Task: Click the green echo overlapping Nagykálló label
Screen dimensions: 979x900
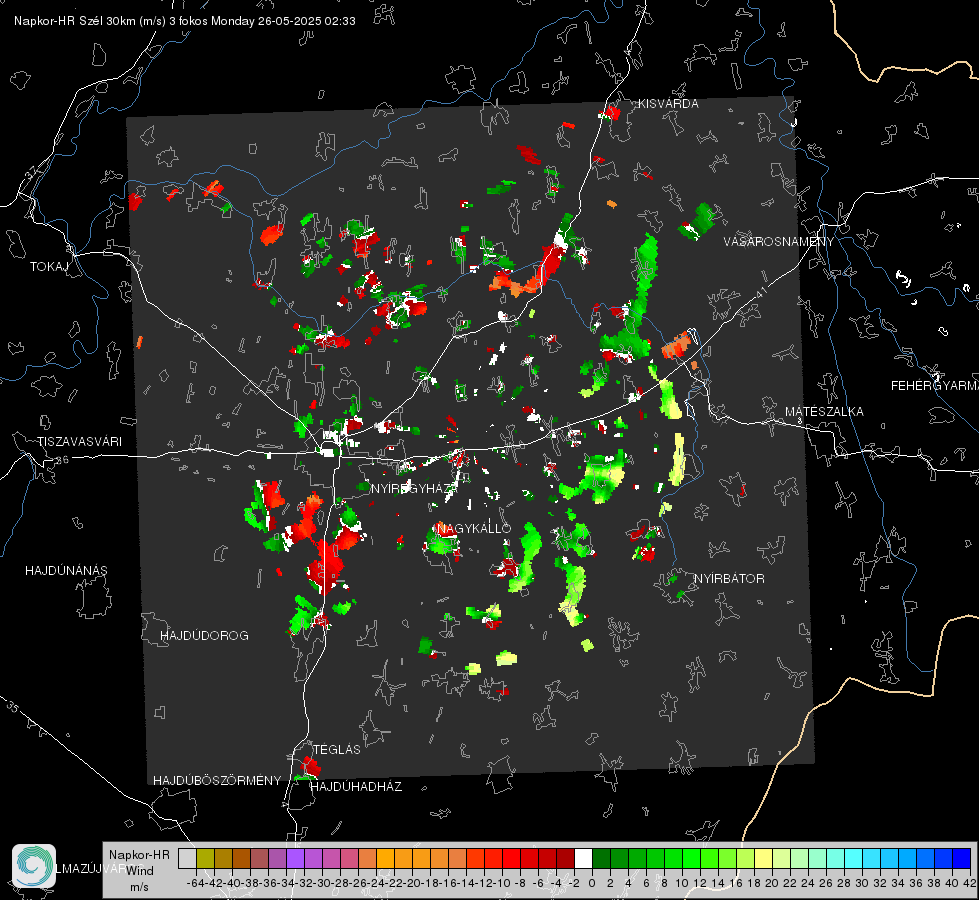Action: (x=441, y=541)
